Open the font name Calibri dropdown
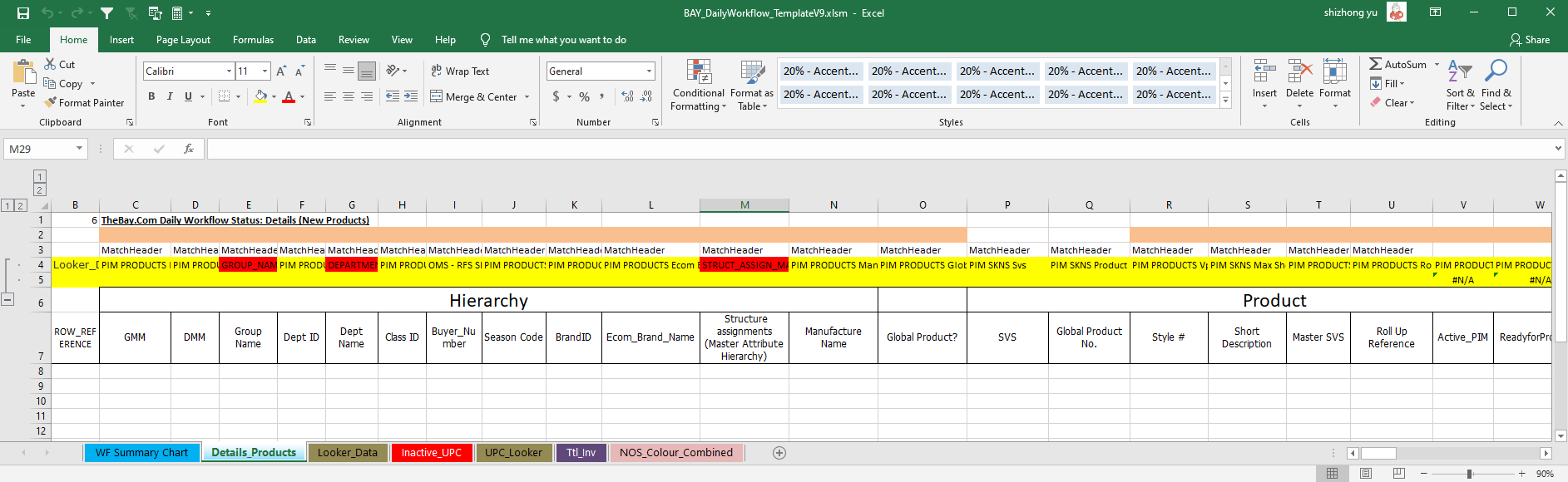 pos(229,71)
